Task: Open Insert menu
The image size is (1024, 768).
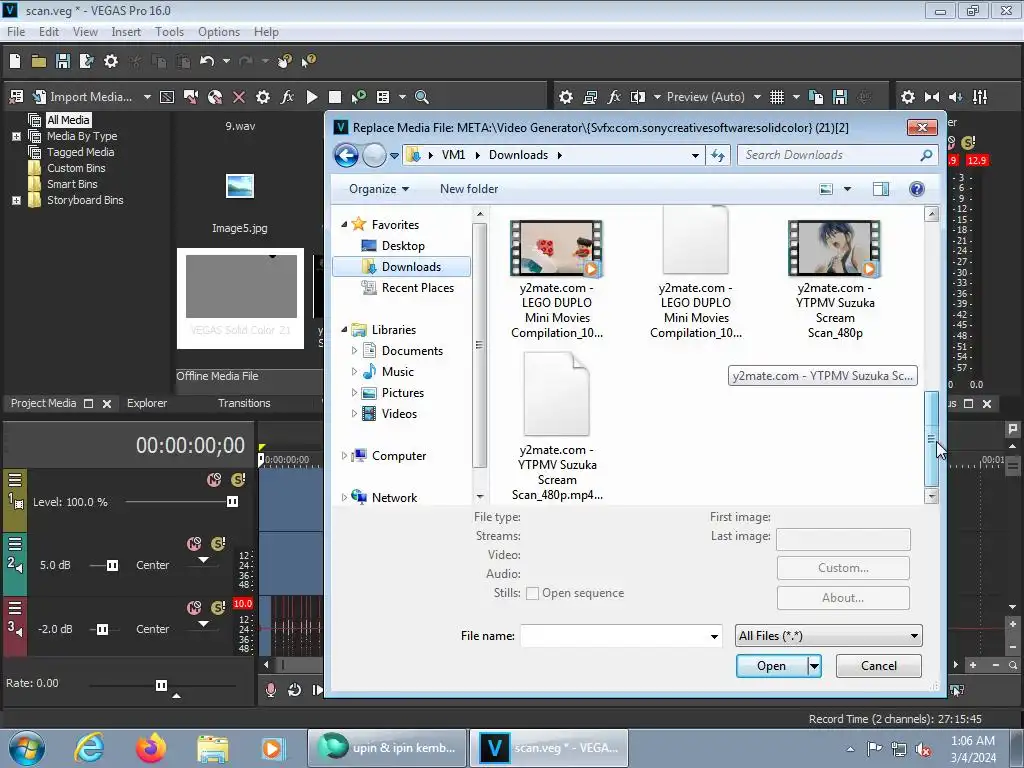Action: click(x=125, y=32)
